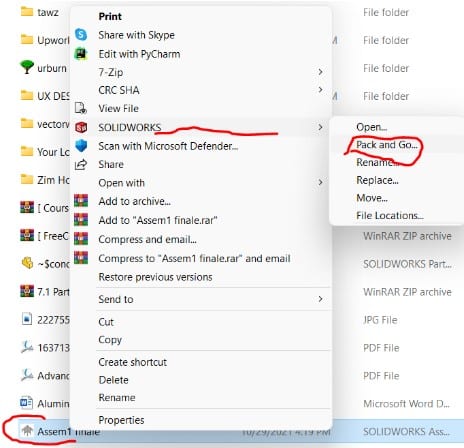Choose Restore previous versions

pos(155,277)
